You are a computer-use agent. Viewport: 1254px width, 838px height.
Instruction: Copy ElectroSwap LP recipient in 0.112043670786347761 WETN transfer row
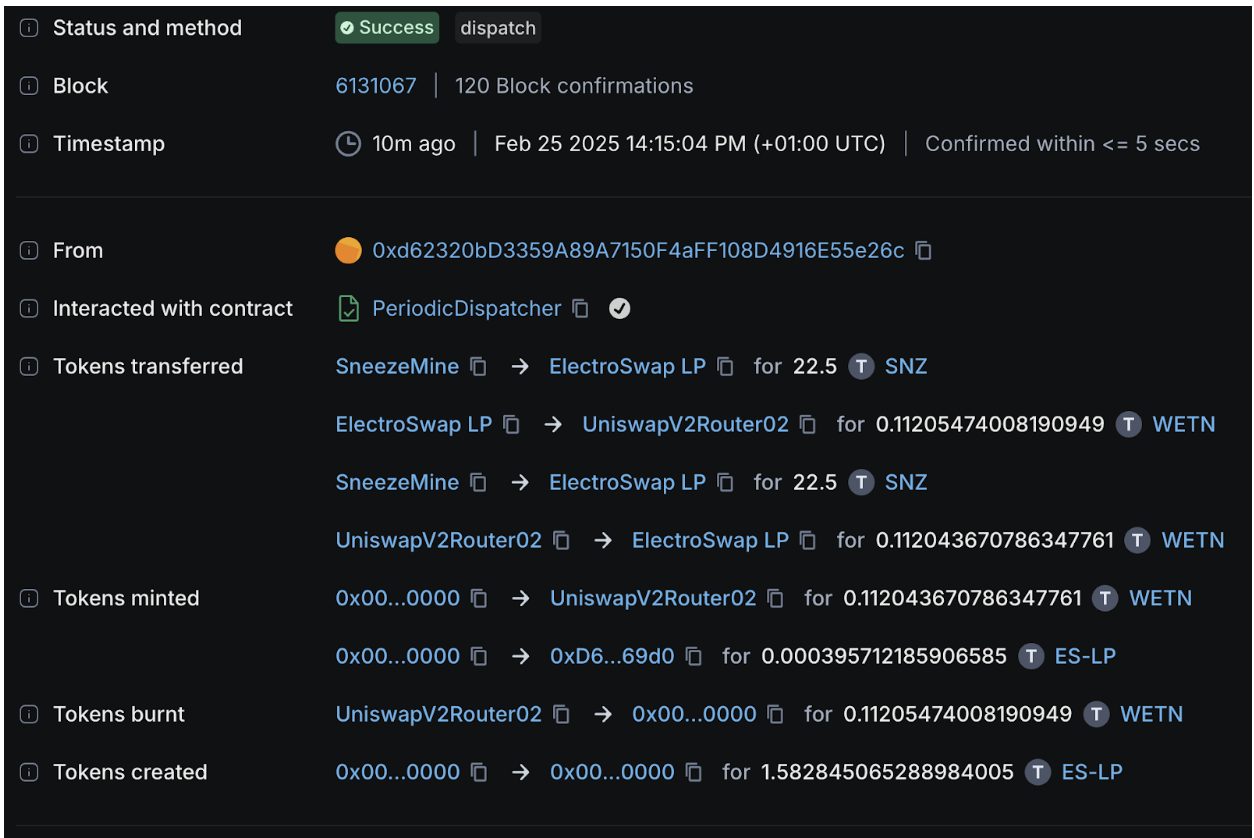(x=808, y=540)
